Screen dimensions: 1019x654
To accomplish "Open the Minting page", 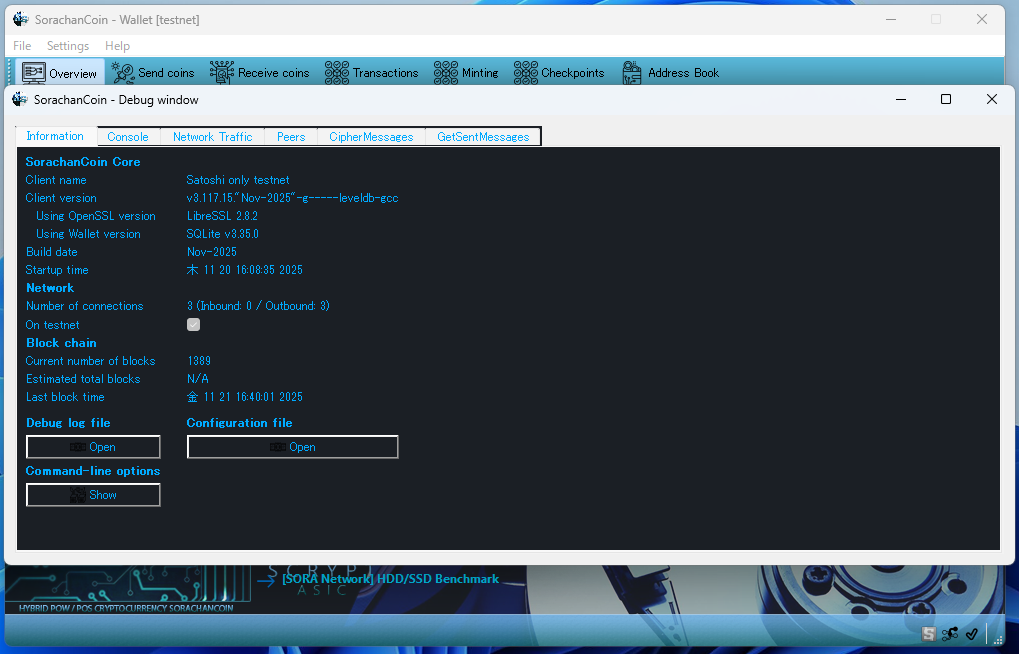I will (466, 73).
